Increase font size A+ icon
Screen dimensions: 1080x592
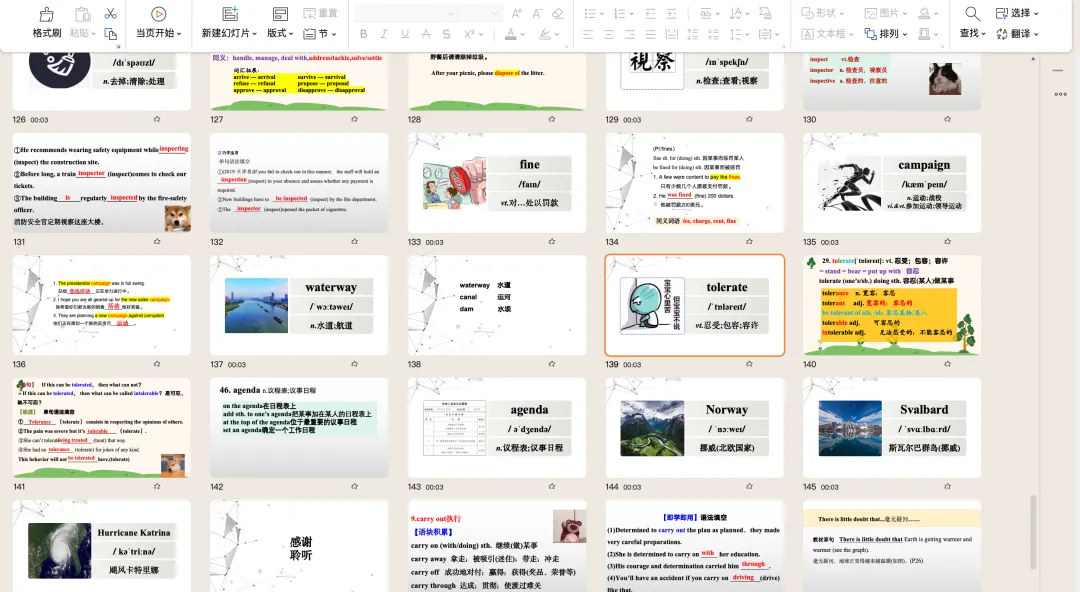(517, 14)
